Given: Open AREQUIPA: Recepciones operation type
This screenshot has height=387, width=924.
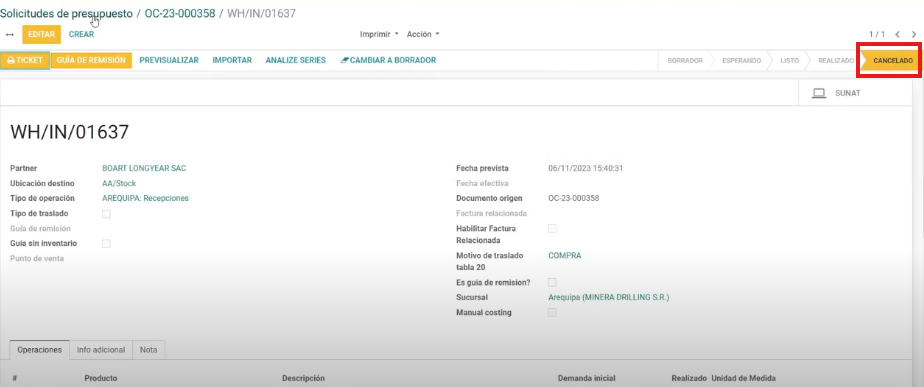Looking at the screenshot, I should [145, 199].
